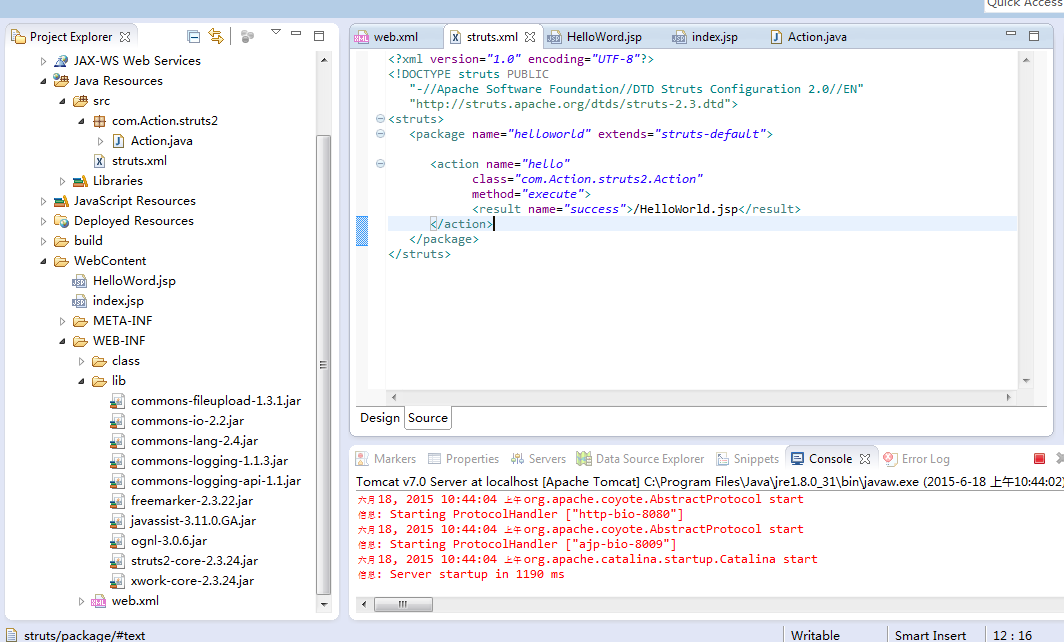This screenshot has width=1064, height=642.
Task: Collapse the WebContent folder
Action: 44,261
